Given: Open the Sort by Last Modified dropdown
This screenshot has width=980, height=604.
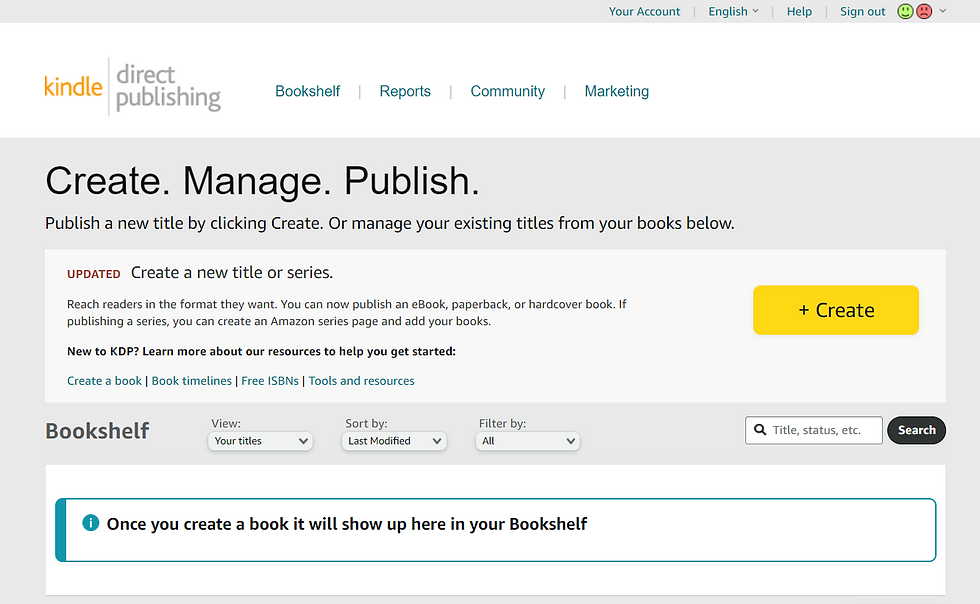Looking at the screenshot, I should click(394, 441).
